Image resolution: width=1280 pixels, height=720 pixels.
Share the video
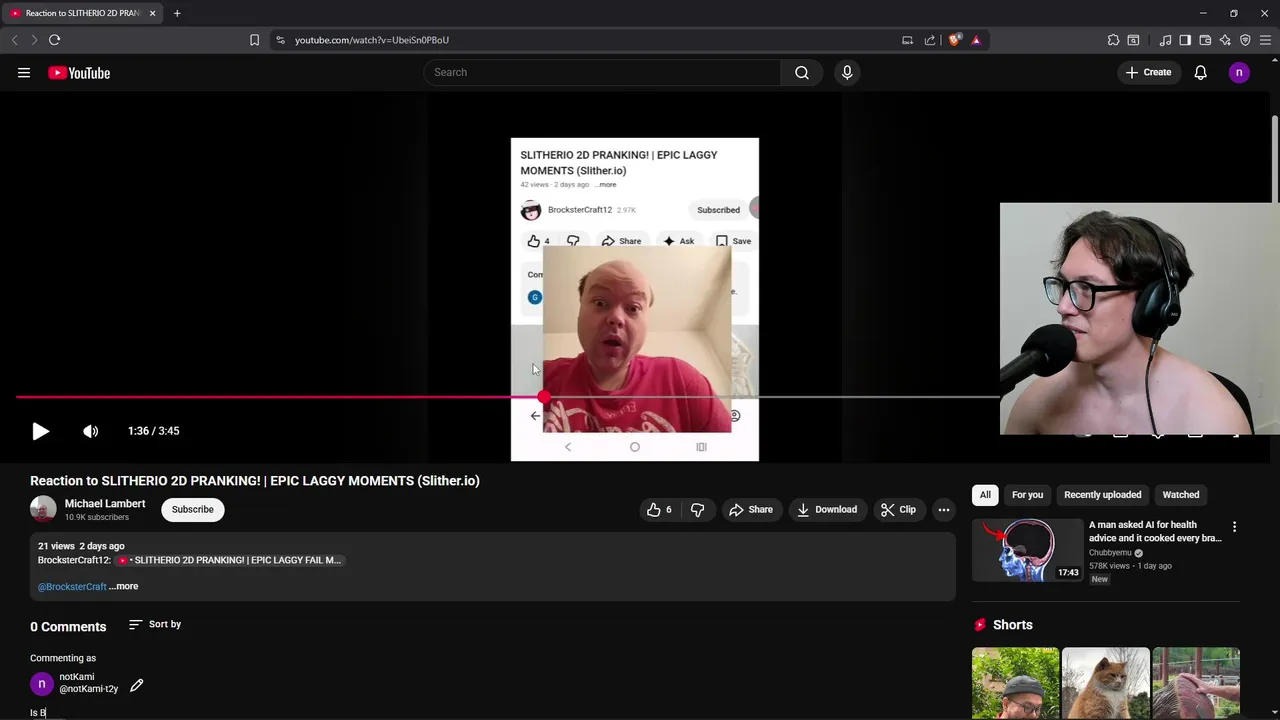click(x=751, y=510)
